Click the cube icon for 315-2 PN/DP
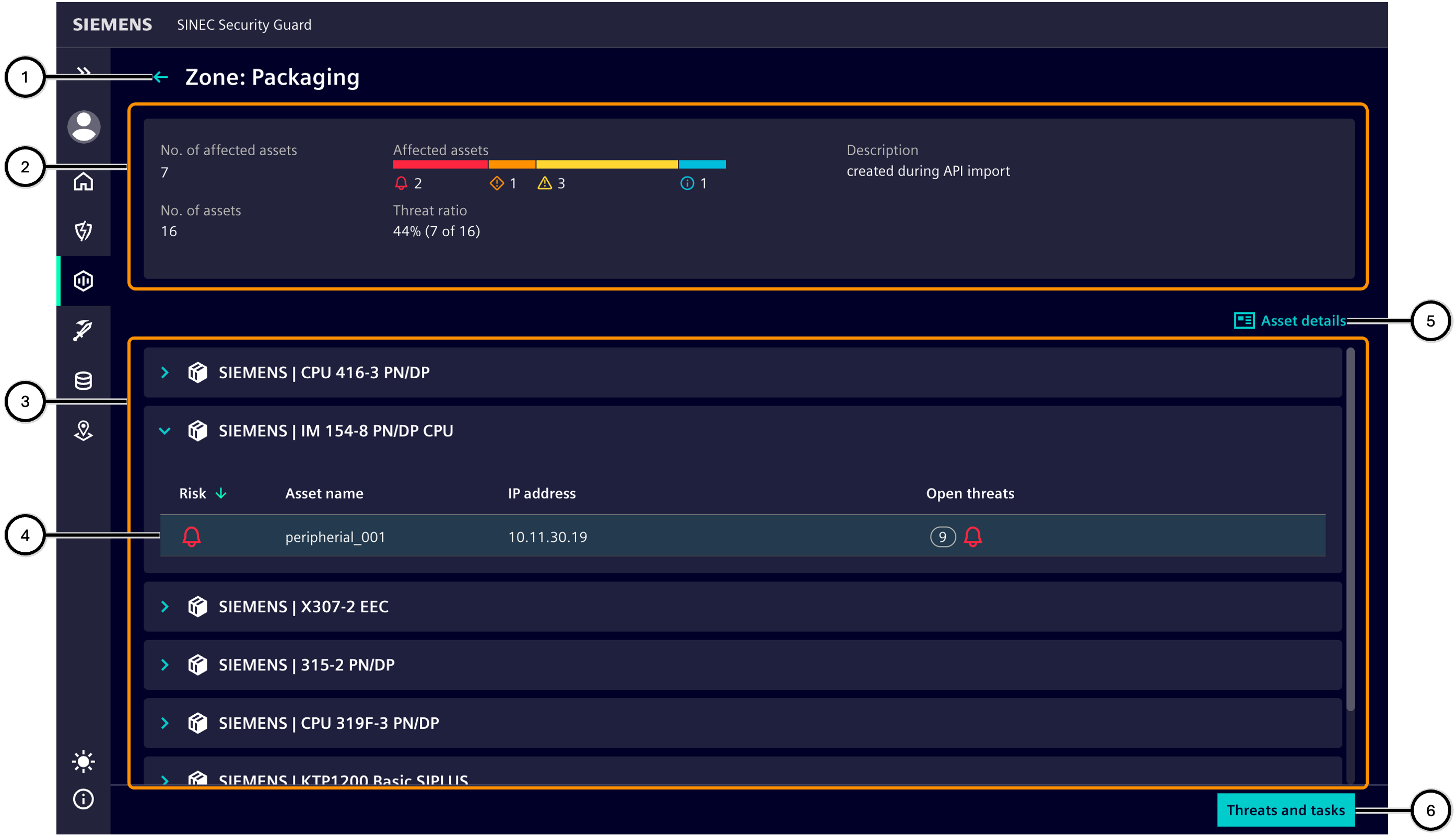1456x836 pixels. (x=198, y=665)
